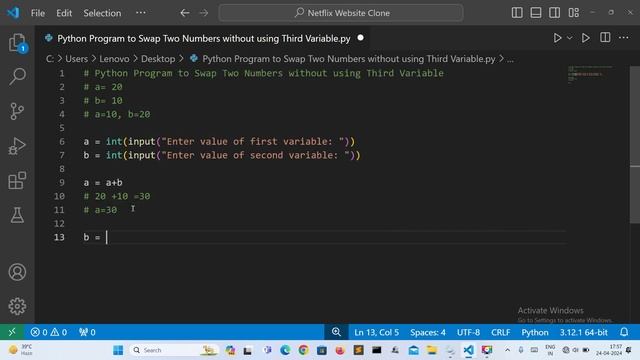The height and width of the screenshot is (360, 640).
Task: Click the code 'a = a+b'
Action: pos(103,182)
